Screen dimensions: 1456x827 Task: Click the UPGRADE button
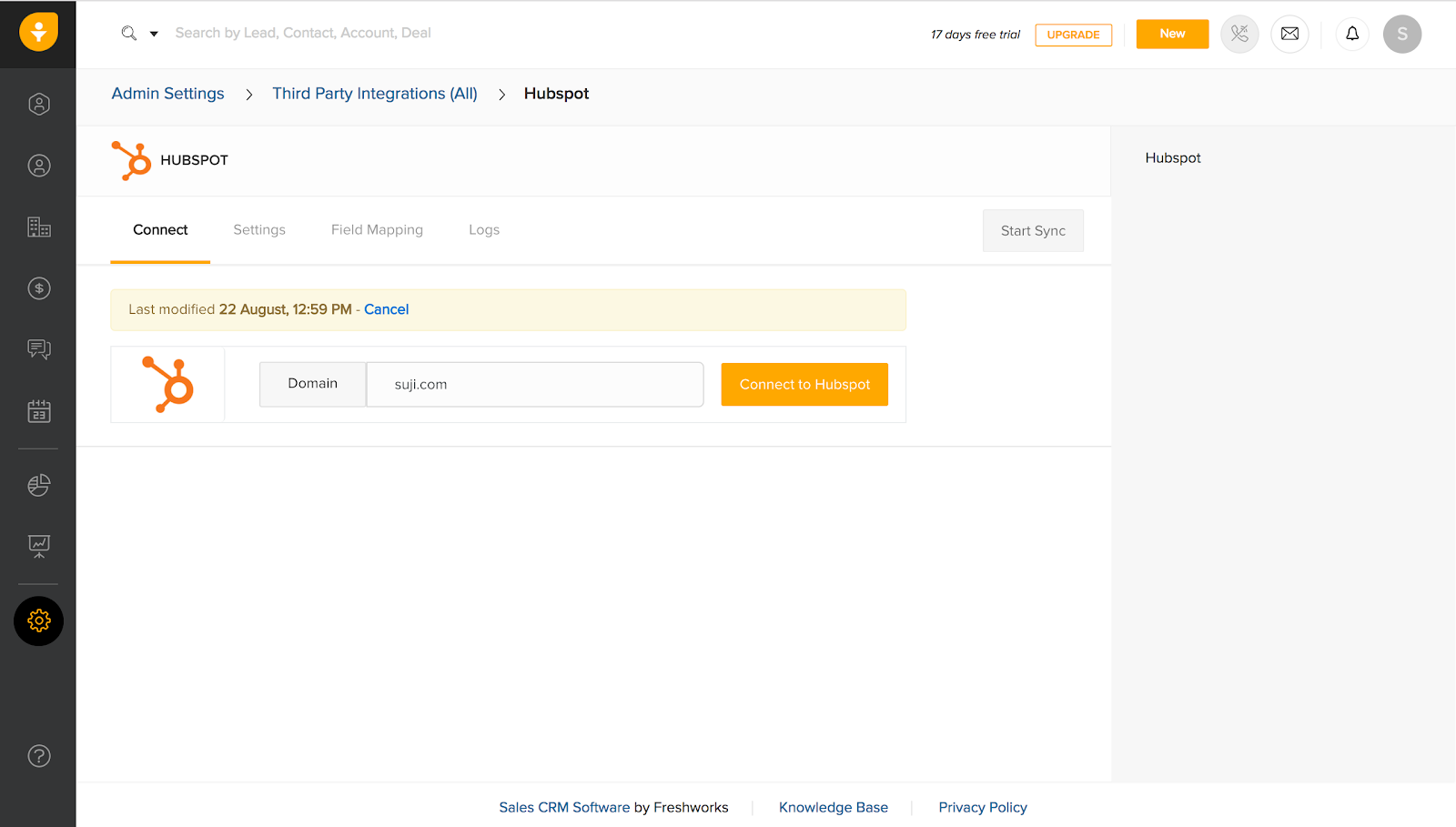pyautogui.click(x=1074, y=35)
